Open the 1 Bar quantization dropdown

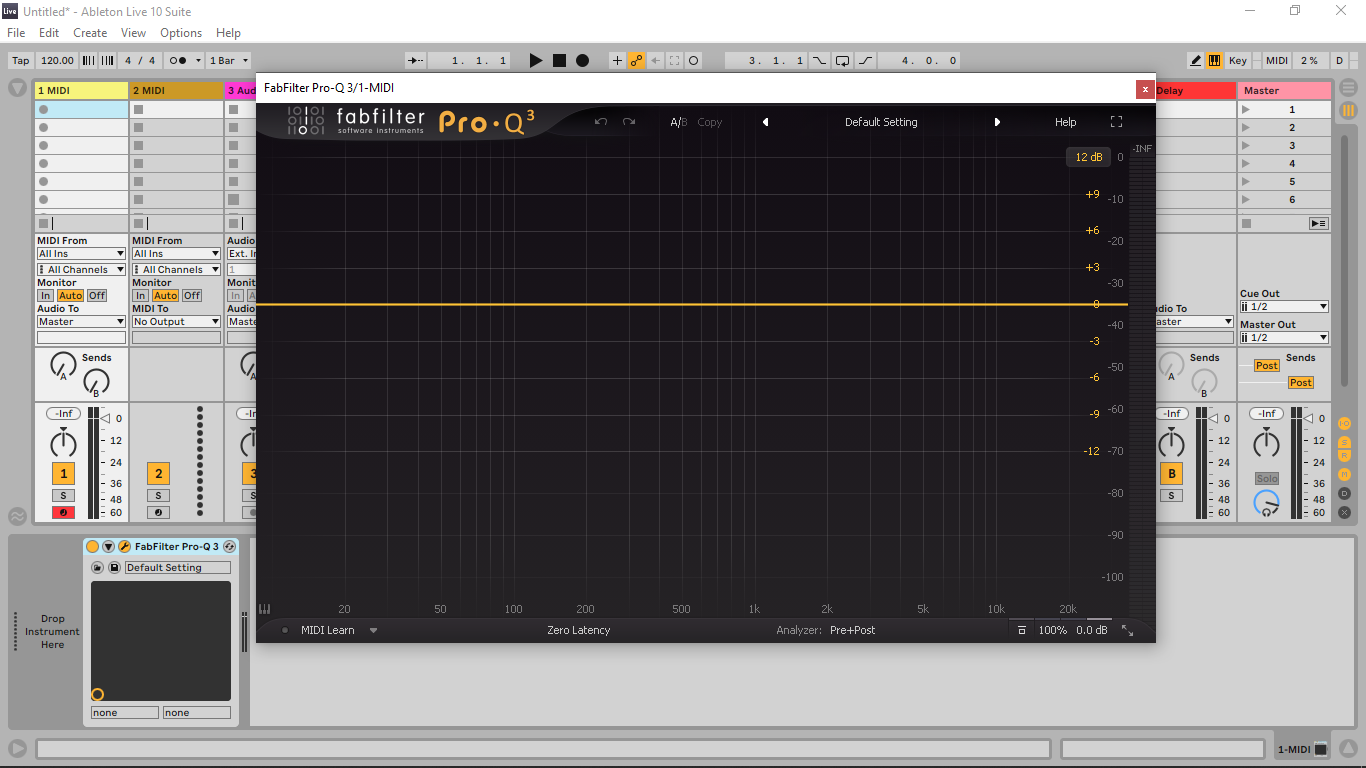coord(229,60)
